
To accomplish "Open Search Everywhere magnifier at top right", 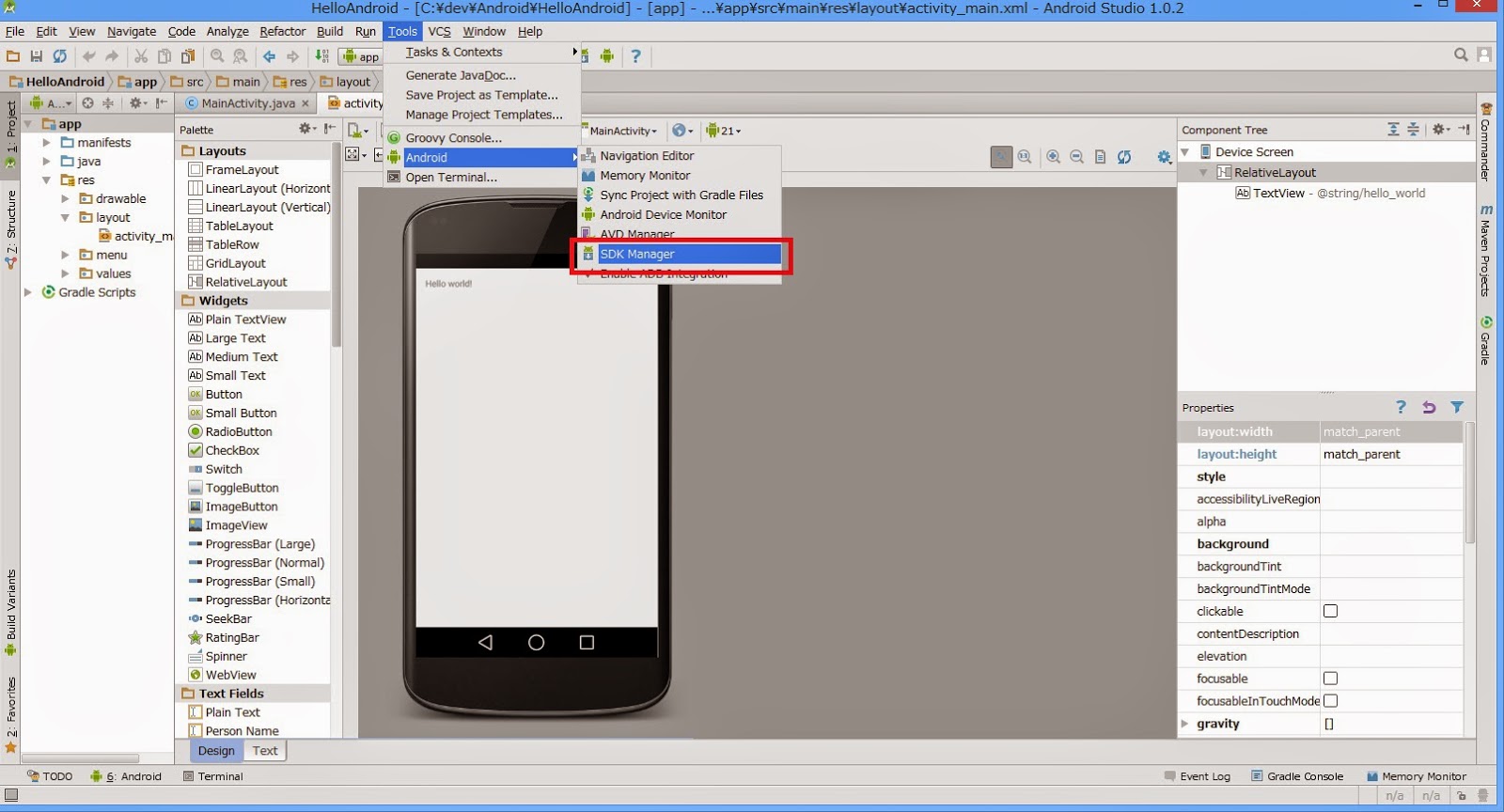I will coord(1461,55).
